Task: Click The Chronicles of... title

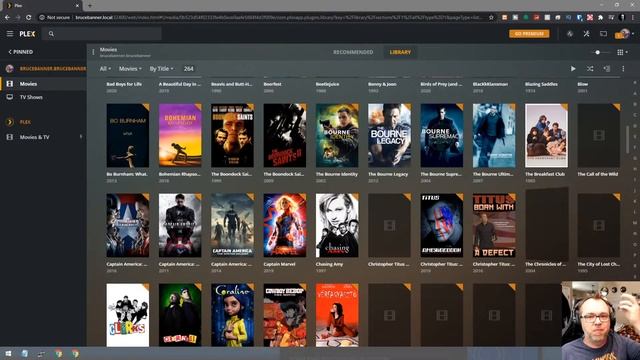Action: 545,264
